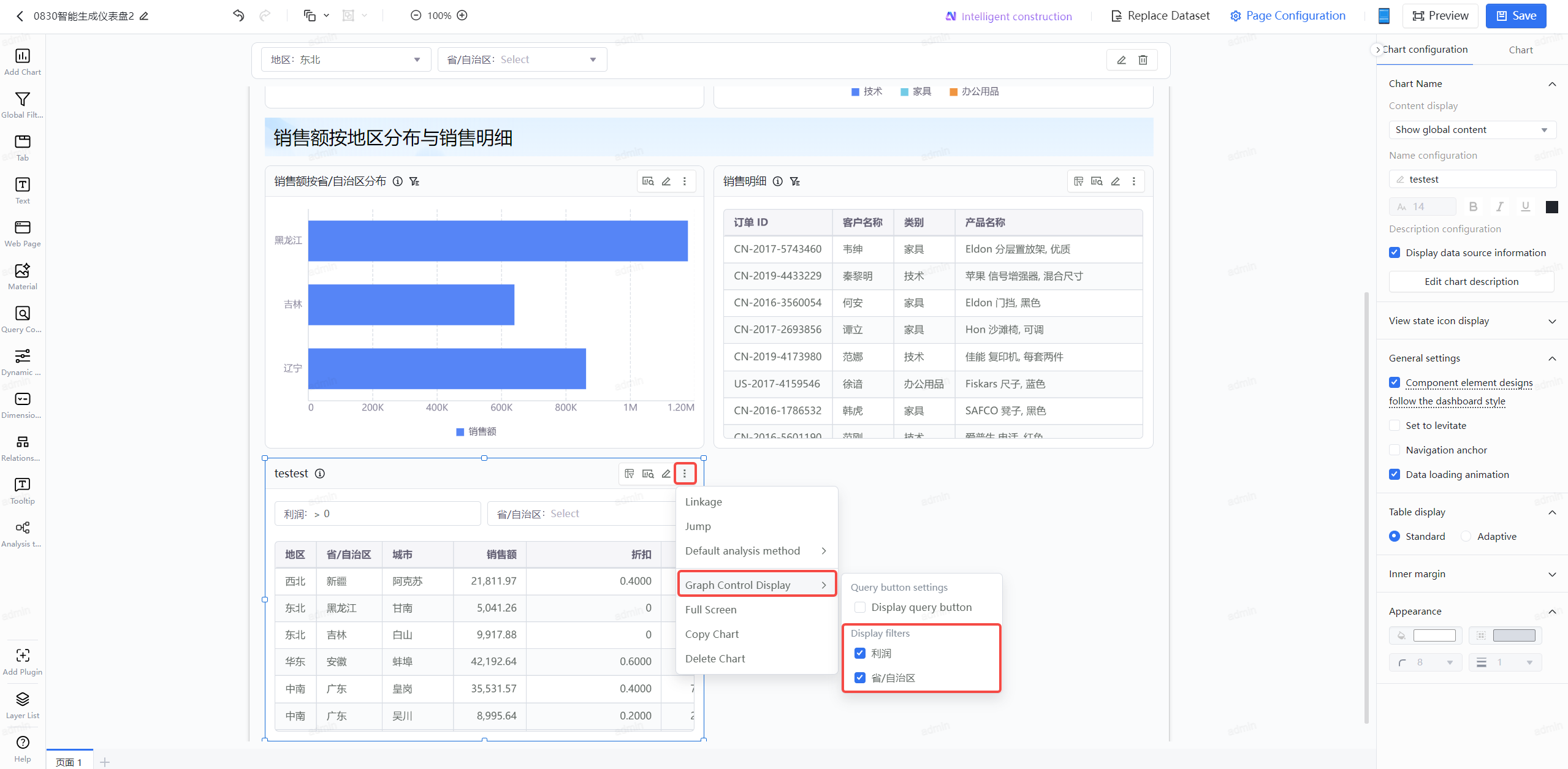Viewport: 1568px width, 769px height.
Task: Open Default analysis method submenu
Action: point(756,551)
